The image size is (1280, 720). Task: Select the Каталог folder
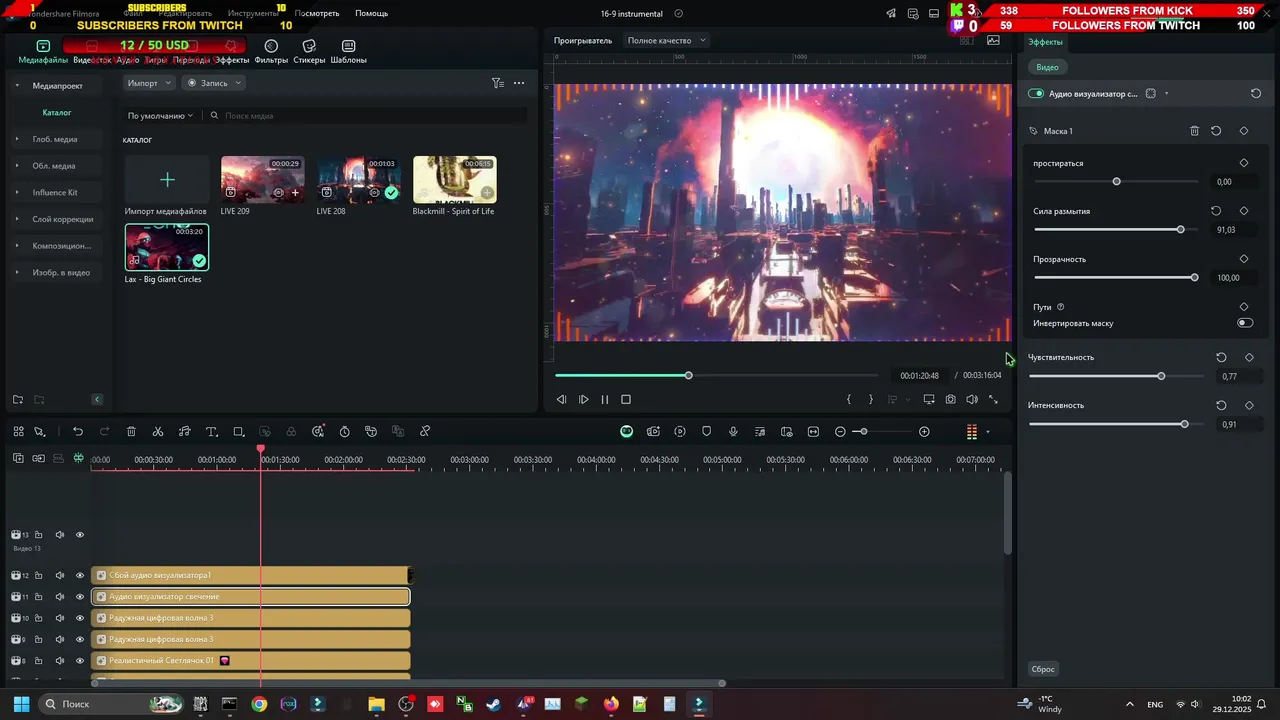(57, 113)
